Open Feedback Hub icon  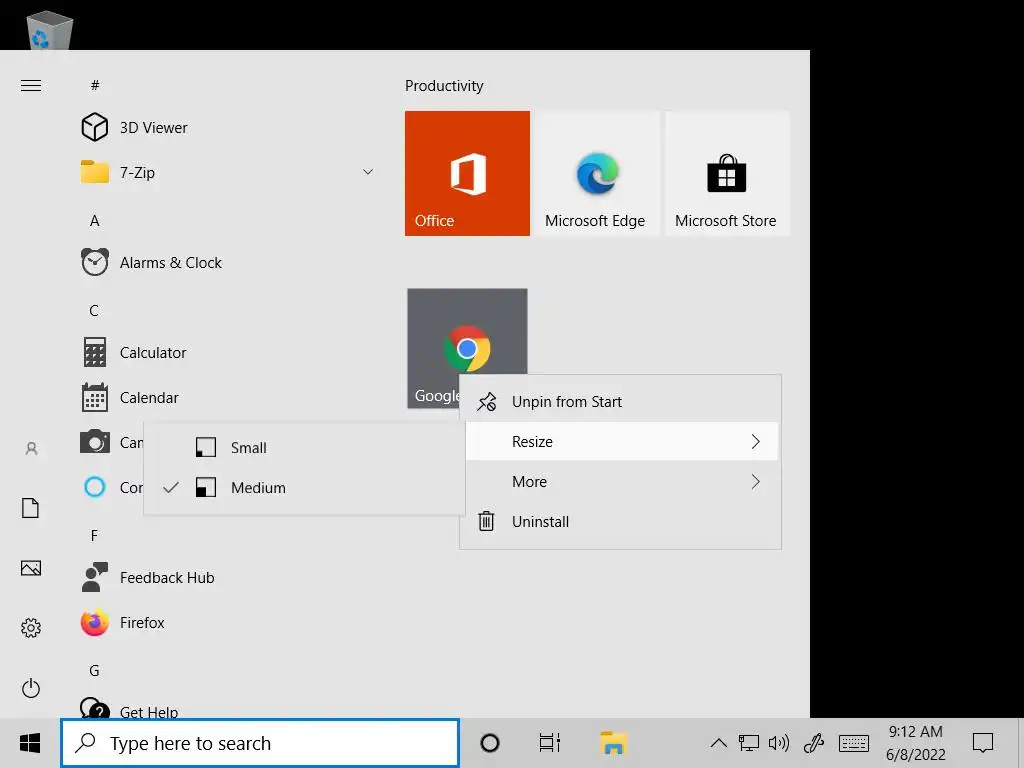tap(95, 577)
